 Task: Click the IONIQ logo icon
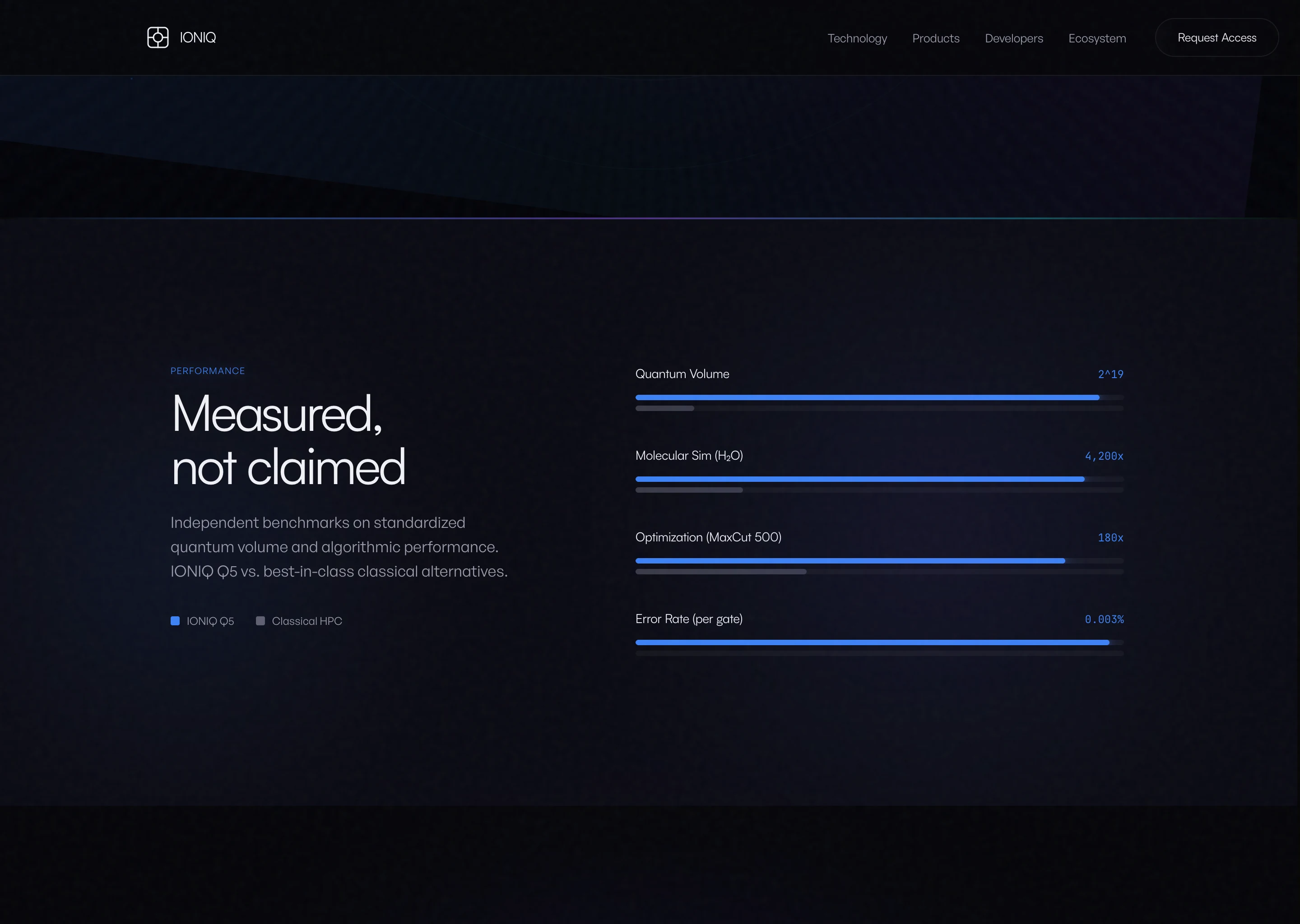158,37
